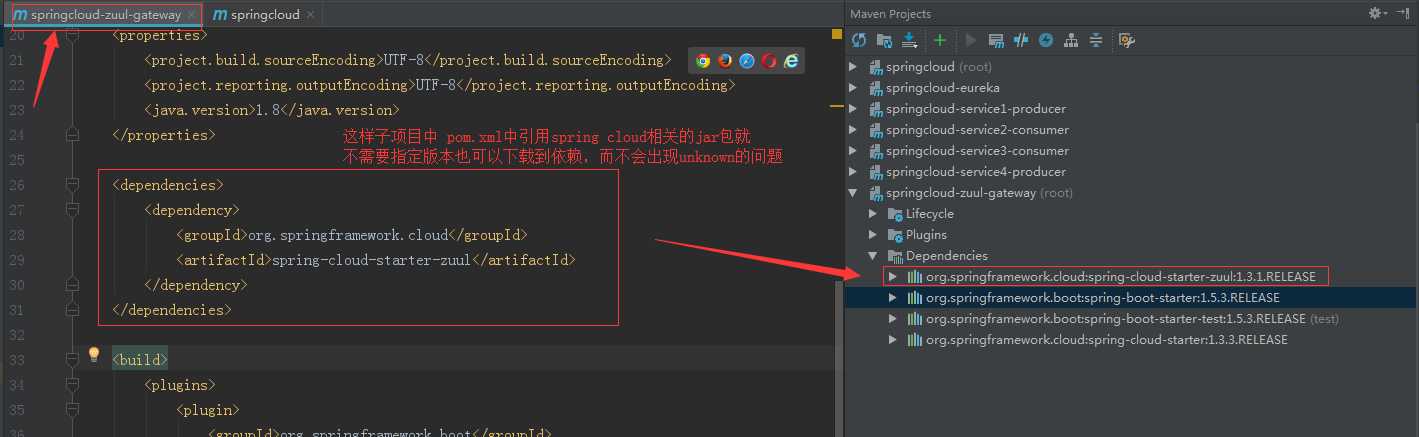Click Download Sources and Documentation icon
The height and width of the screenshot is (437, 1419).
point(909,40)
